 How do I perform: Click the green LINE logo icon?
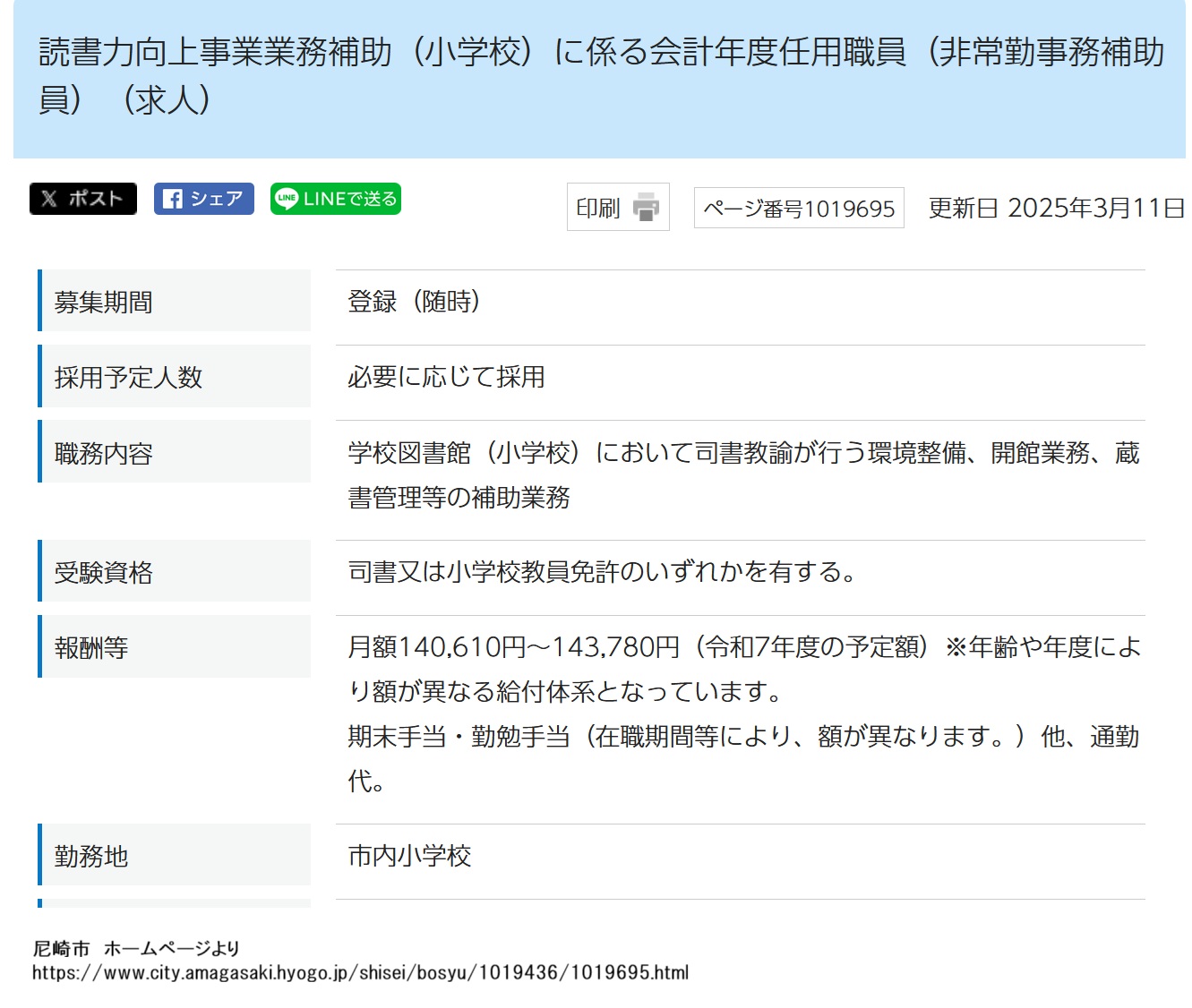[x=287, y=199]
